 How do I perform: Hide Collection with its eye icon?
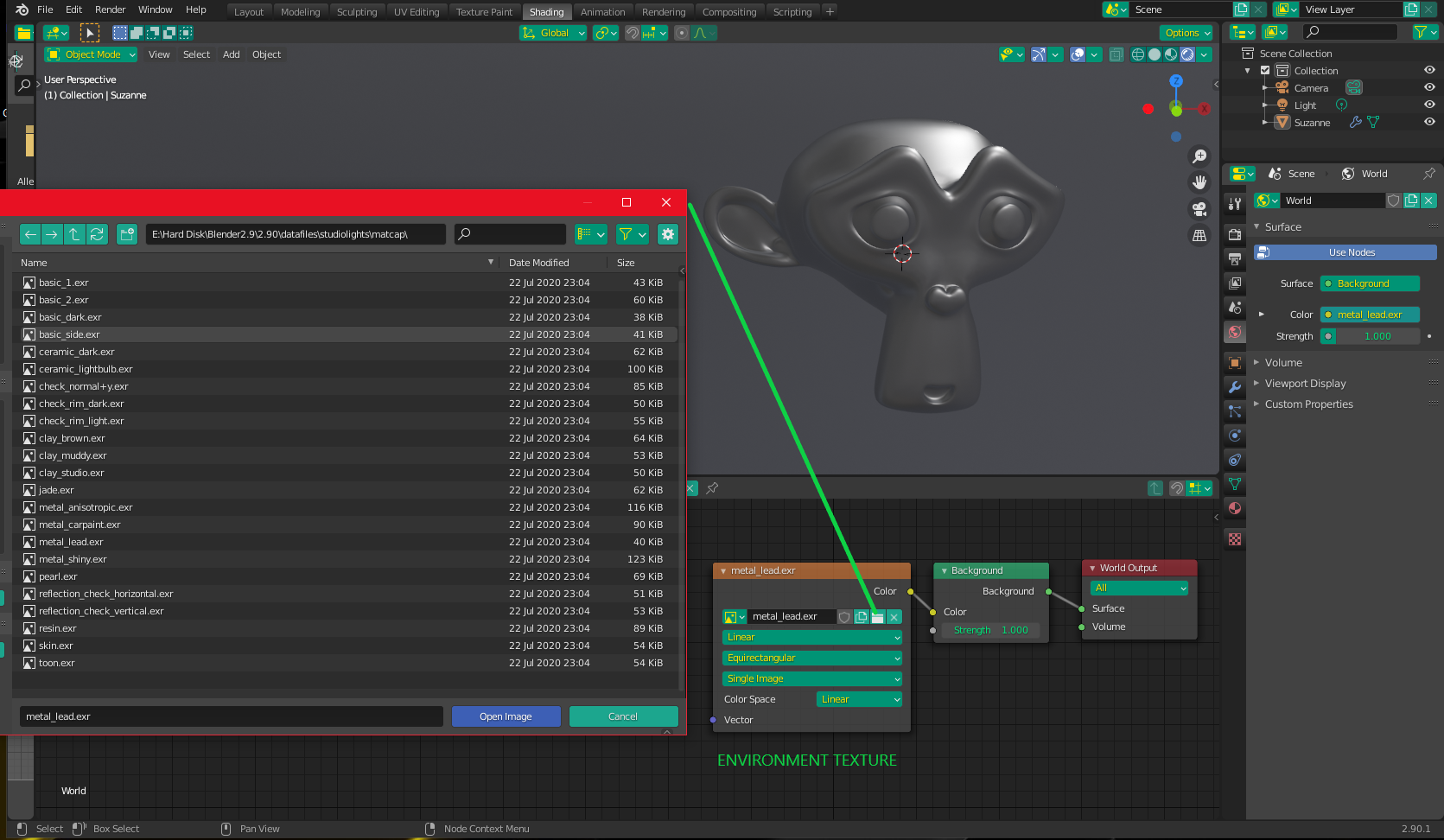coord(1429,71)
